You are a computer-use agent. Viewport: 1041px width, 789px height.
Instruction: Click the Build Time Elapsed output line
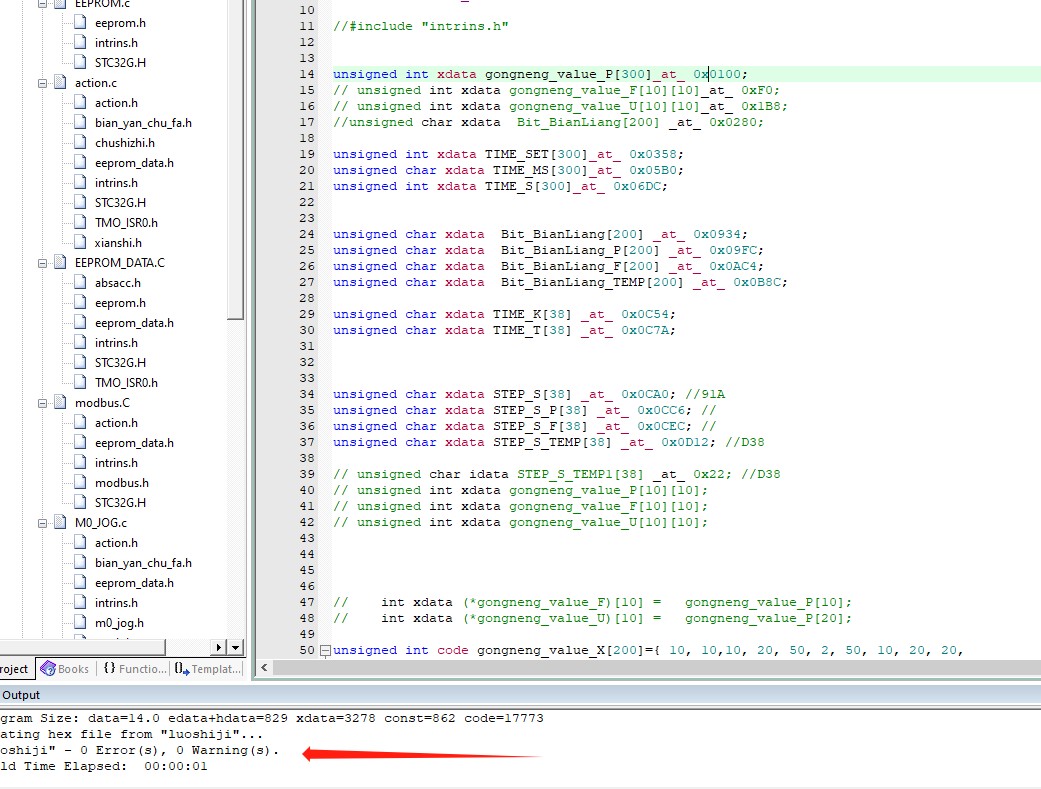click(104, 766)
